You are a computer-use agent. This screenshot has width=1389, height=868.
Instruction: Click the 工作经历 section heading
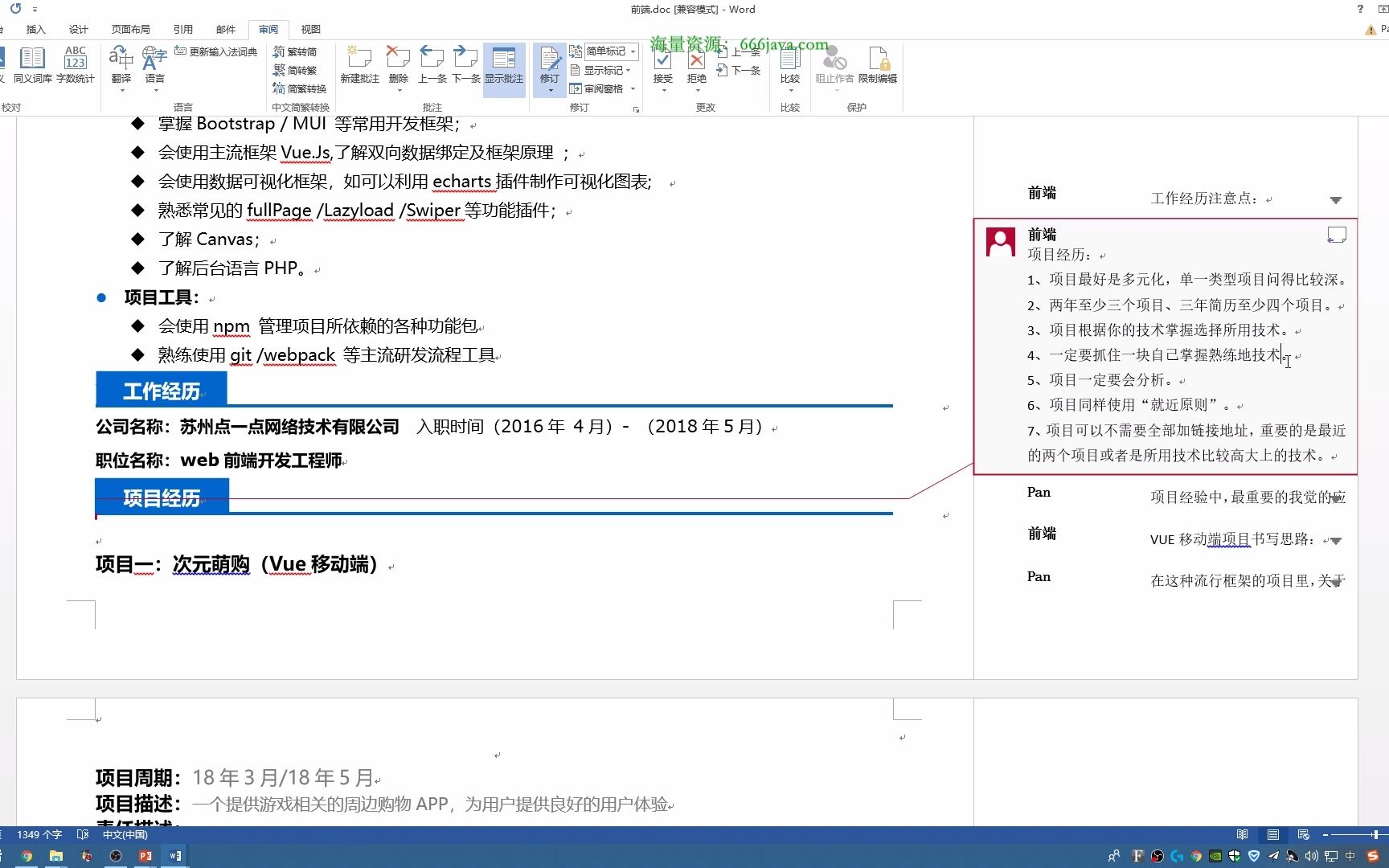pos(162,391)
